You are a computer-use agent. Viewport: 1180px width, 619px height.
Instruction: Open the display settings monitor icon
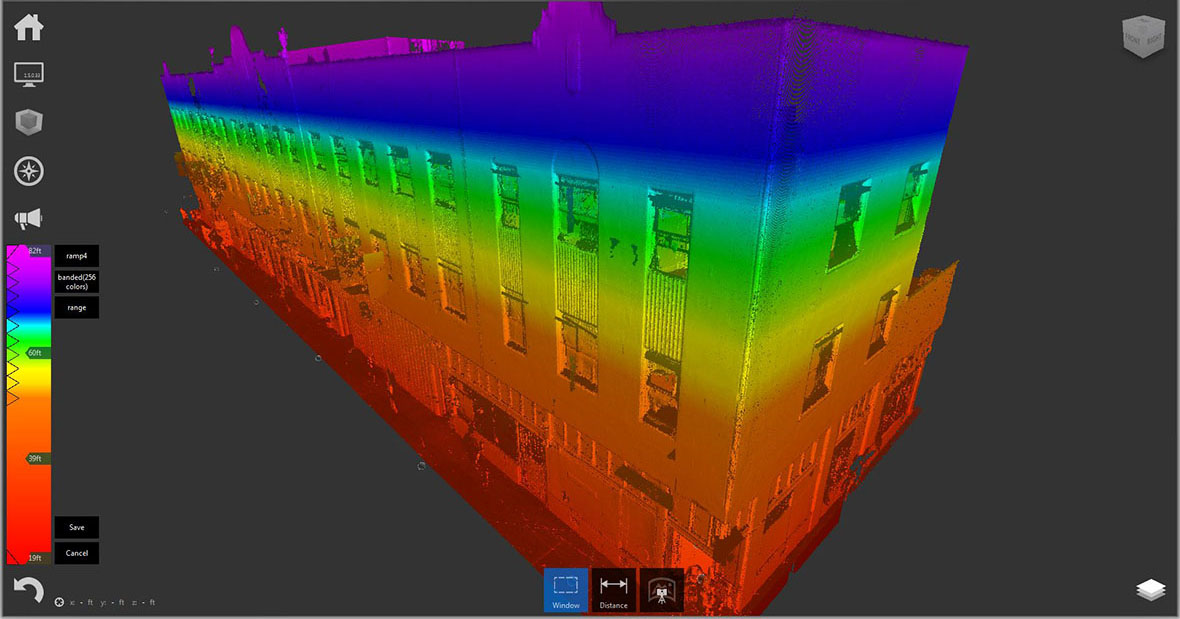click(x=28, y=75)
